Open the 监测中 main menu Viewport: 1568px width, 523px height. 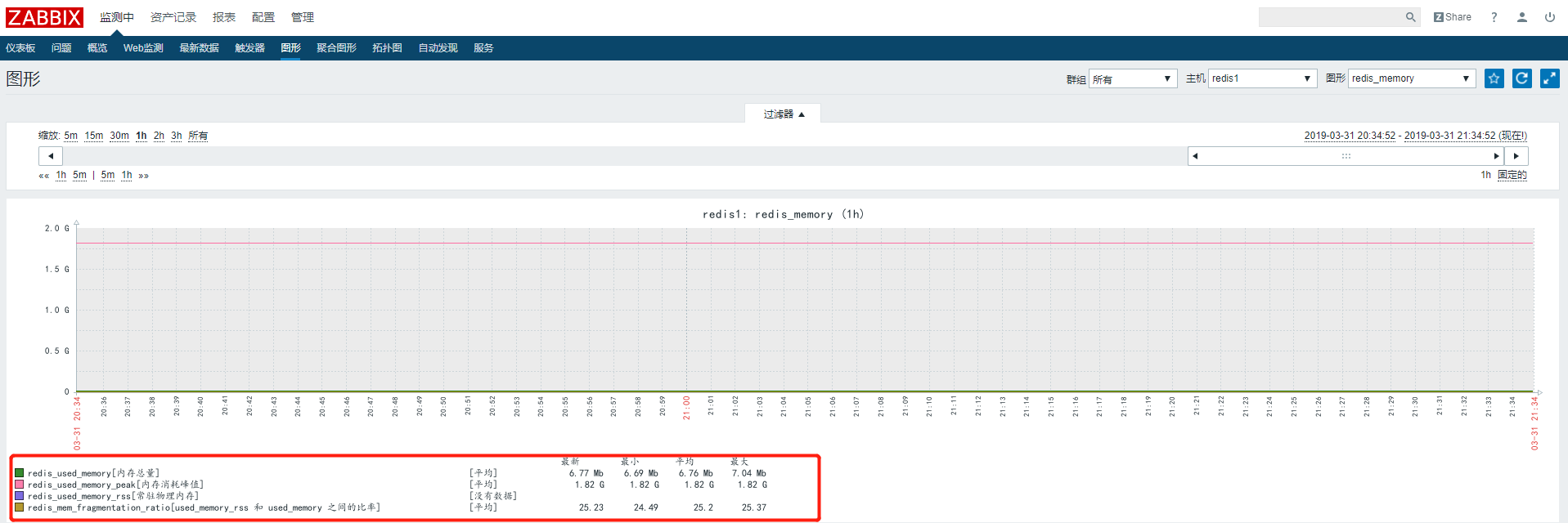(x=117, y=17)
